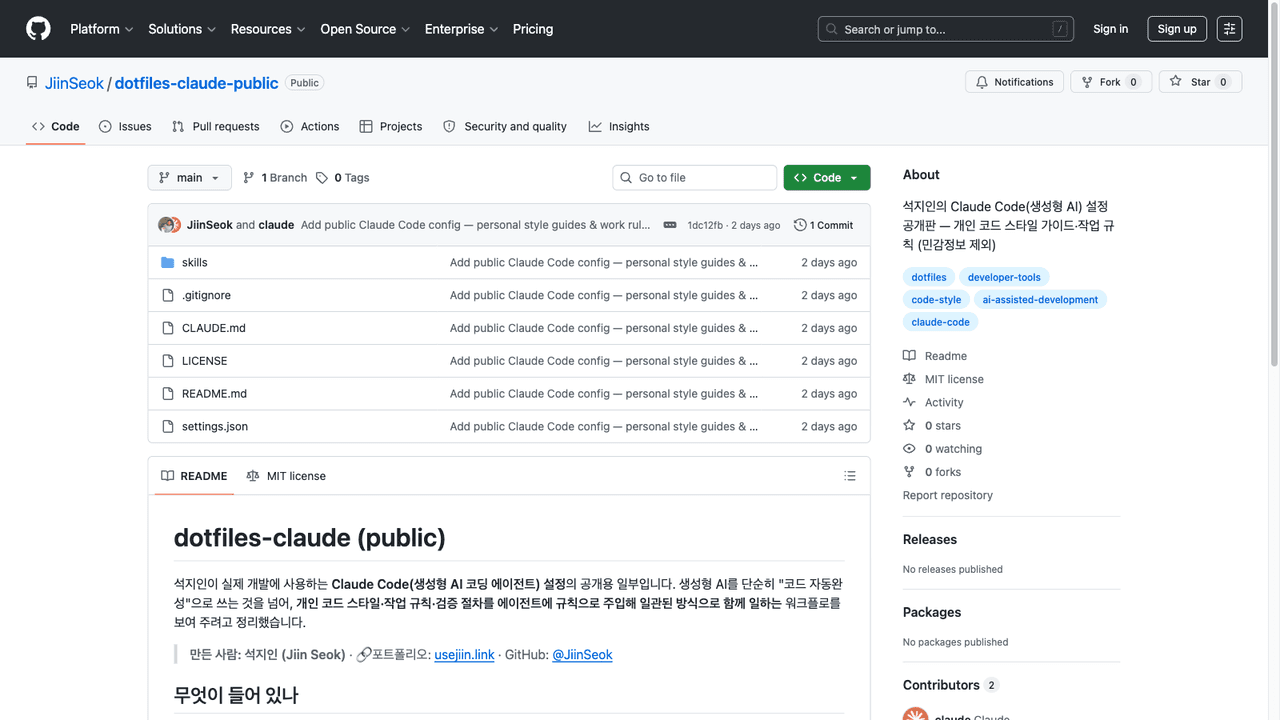Viewport: 1280px width, 720px height.
Task: Select the developer-tools topic tag
Action: point(1004,277)
